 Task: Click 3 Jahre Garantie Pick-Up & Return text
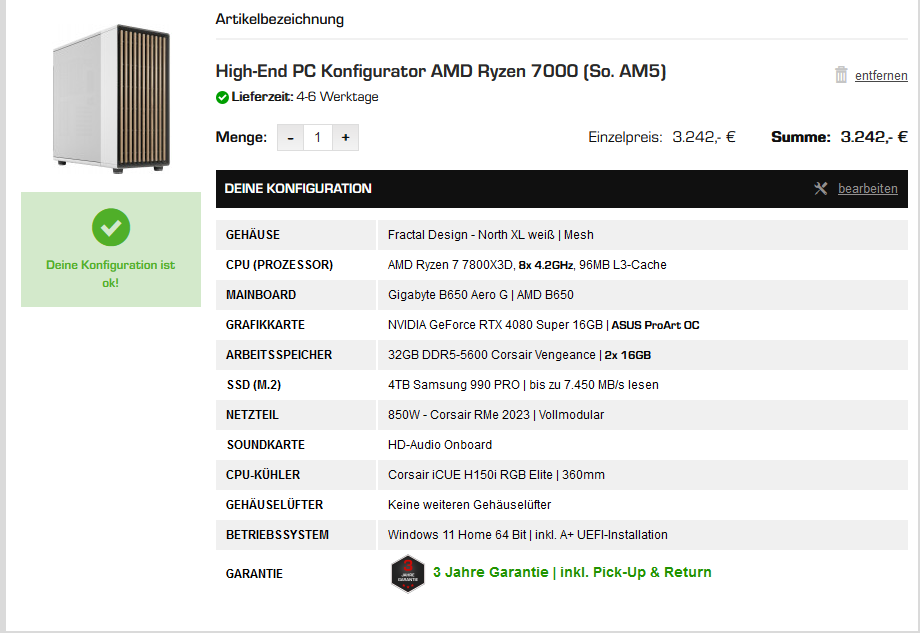[x=572, y=572]
